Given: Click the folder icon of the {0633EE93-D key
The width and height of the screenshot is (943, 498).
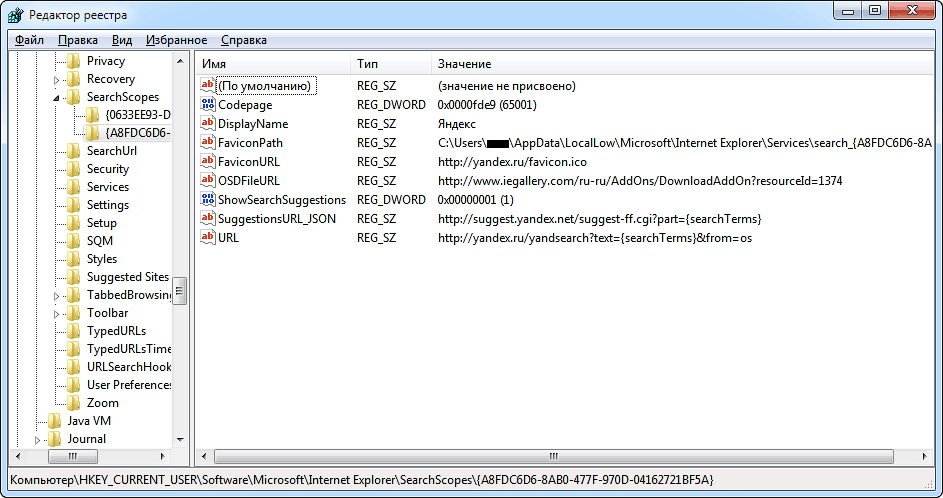Looking at the screenshot, I should click(x=93, y=114).
